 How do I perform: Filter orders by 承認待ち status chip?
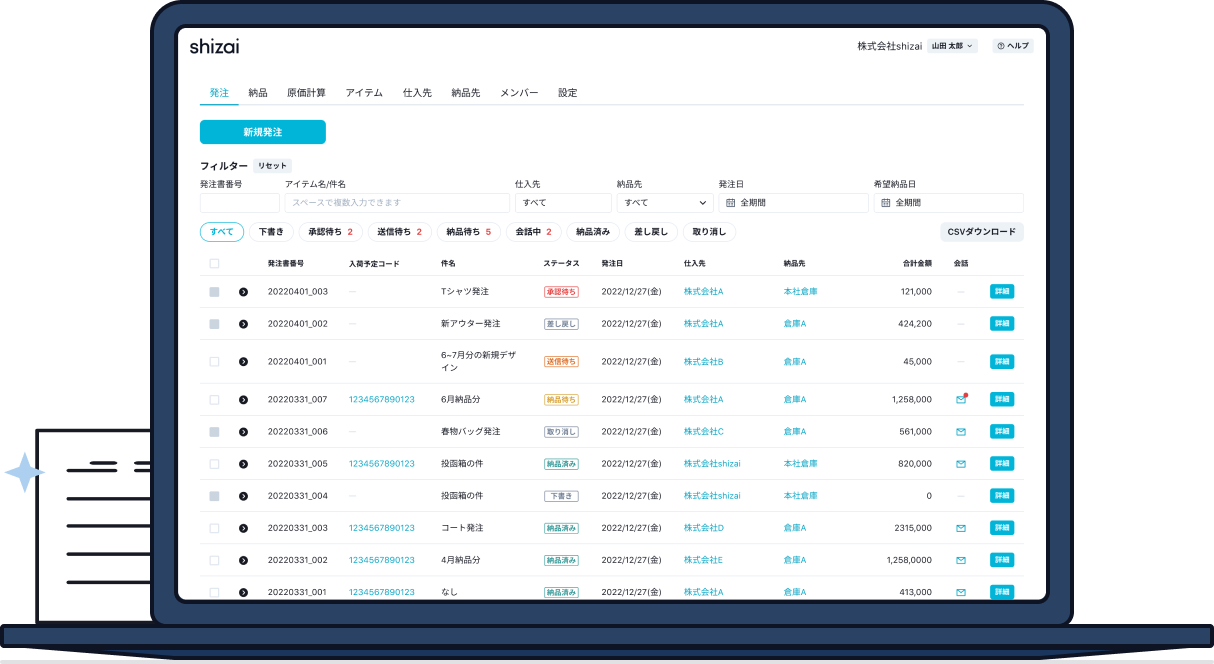pyautogui.click(x=331, y=232)
